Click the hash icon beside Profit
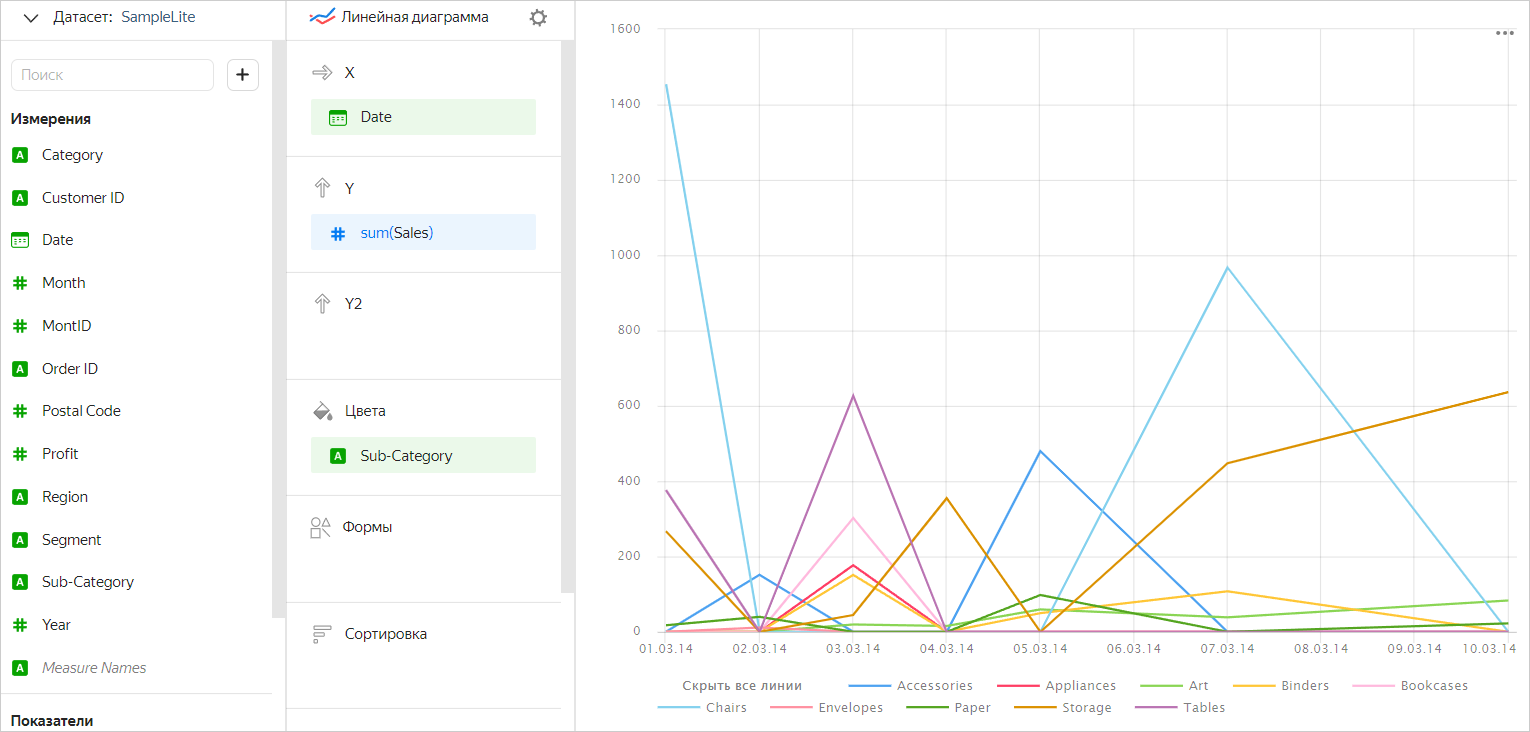 pyautogui.click(x=20, y=454)
